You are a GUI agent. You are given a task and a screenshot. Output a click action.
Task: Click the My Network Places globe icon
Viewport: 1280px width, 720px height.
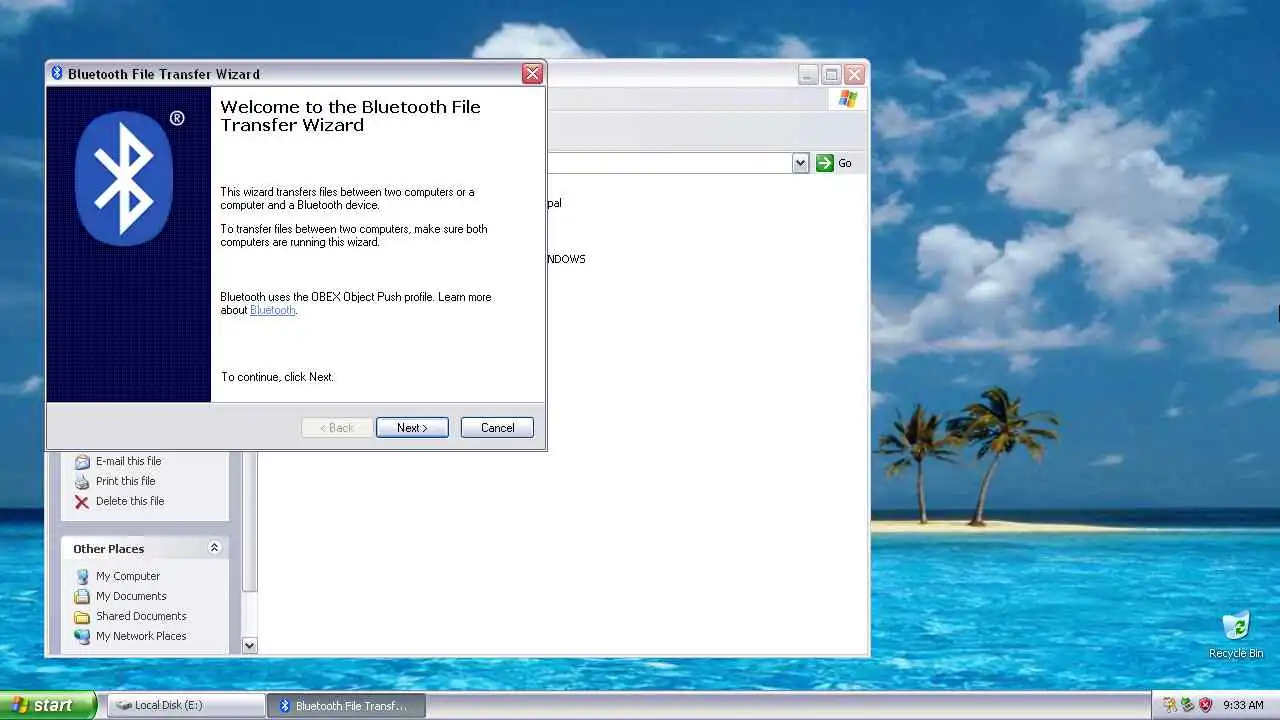[x=82, y=637]
